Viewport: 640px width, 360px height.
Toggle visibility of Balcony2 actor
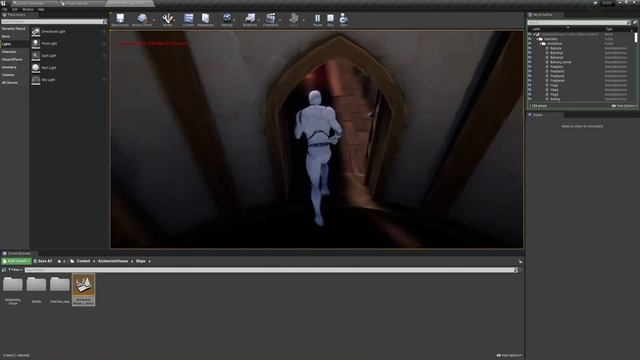pyautogui.click(x=530, y=53)
